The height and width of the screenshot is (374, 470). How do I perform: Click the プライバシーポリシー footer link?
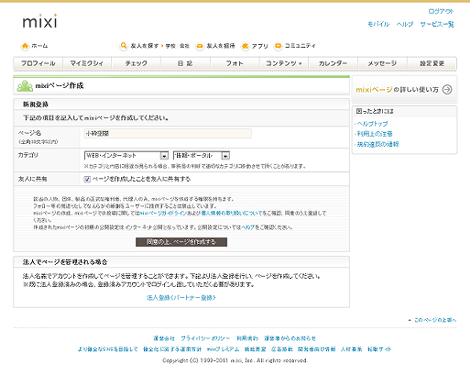pyautogui.click(x=205, y=338)
